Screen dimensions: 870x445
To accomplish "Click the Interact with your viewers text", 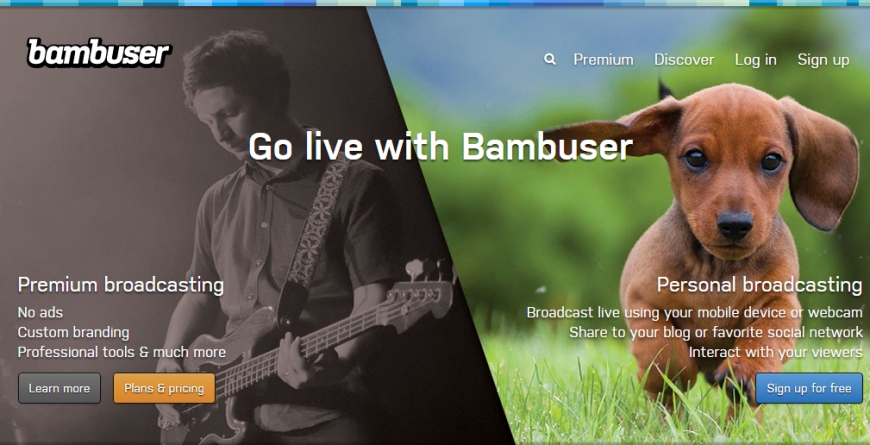I will coord(776,352).
